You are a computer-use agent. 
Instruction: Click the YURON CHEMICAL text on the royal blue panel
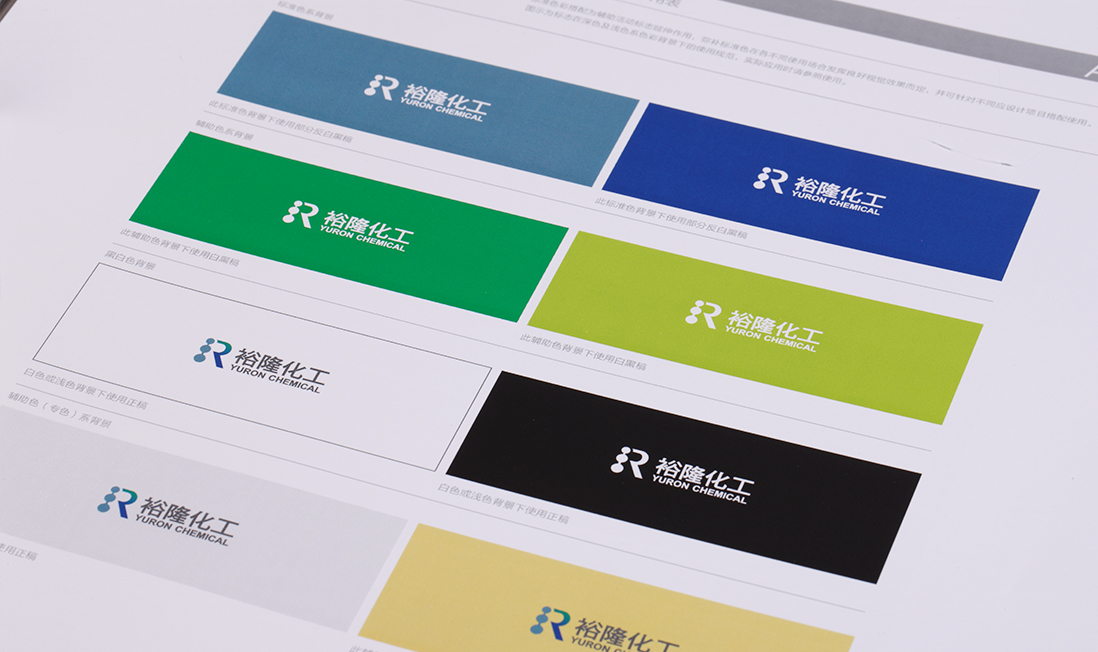click(x=836, y=204)
